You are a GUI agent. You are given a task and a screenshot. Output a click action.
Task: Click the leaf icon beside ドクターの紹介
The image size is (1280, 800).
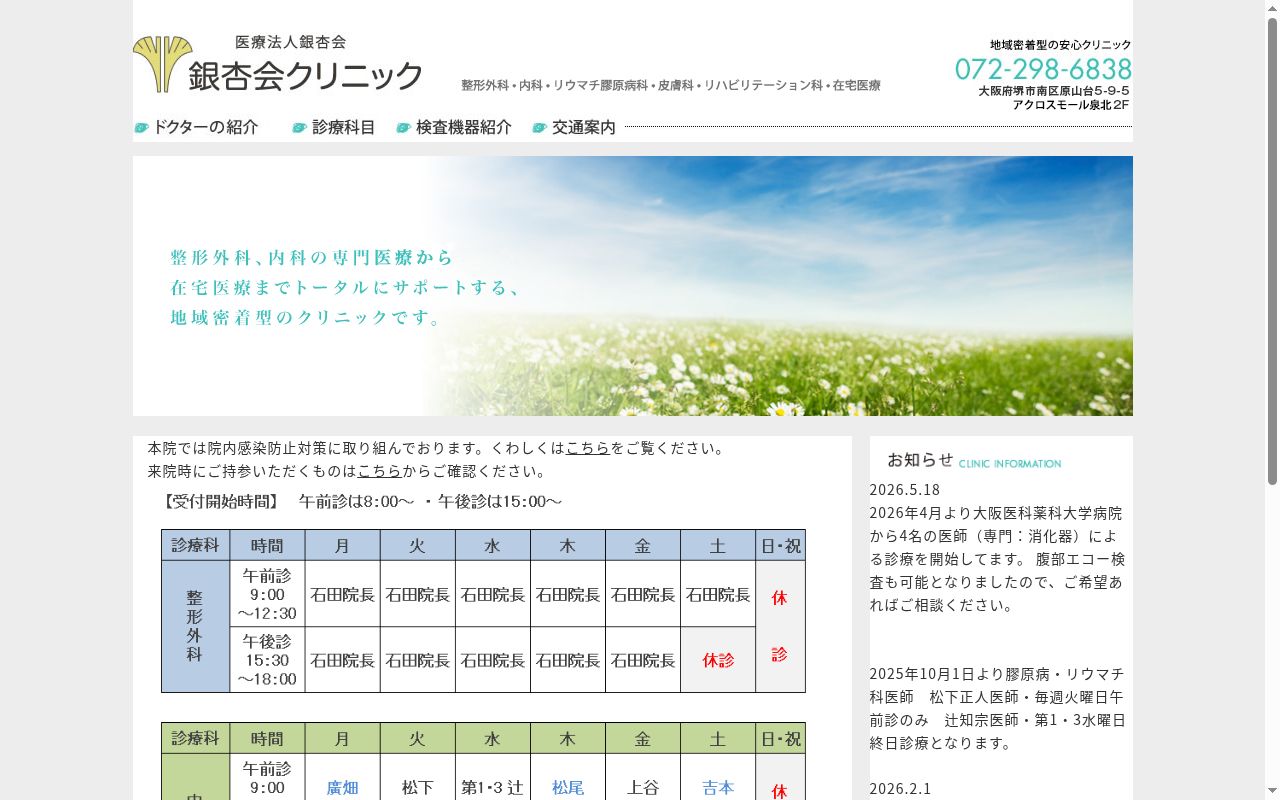[141, 128]
